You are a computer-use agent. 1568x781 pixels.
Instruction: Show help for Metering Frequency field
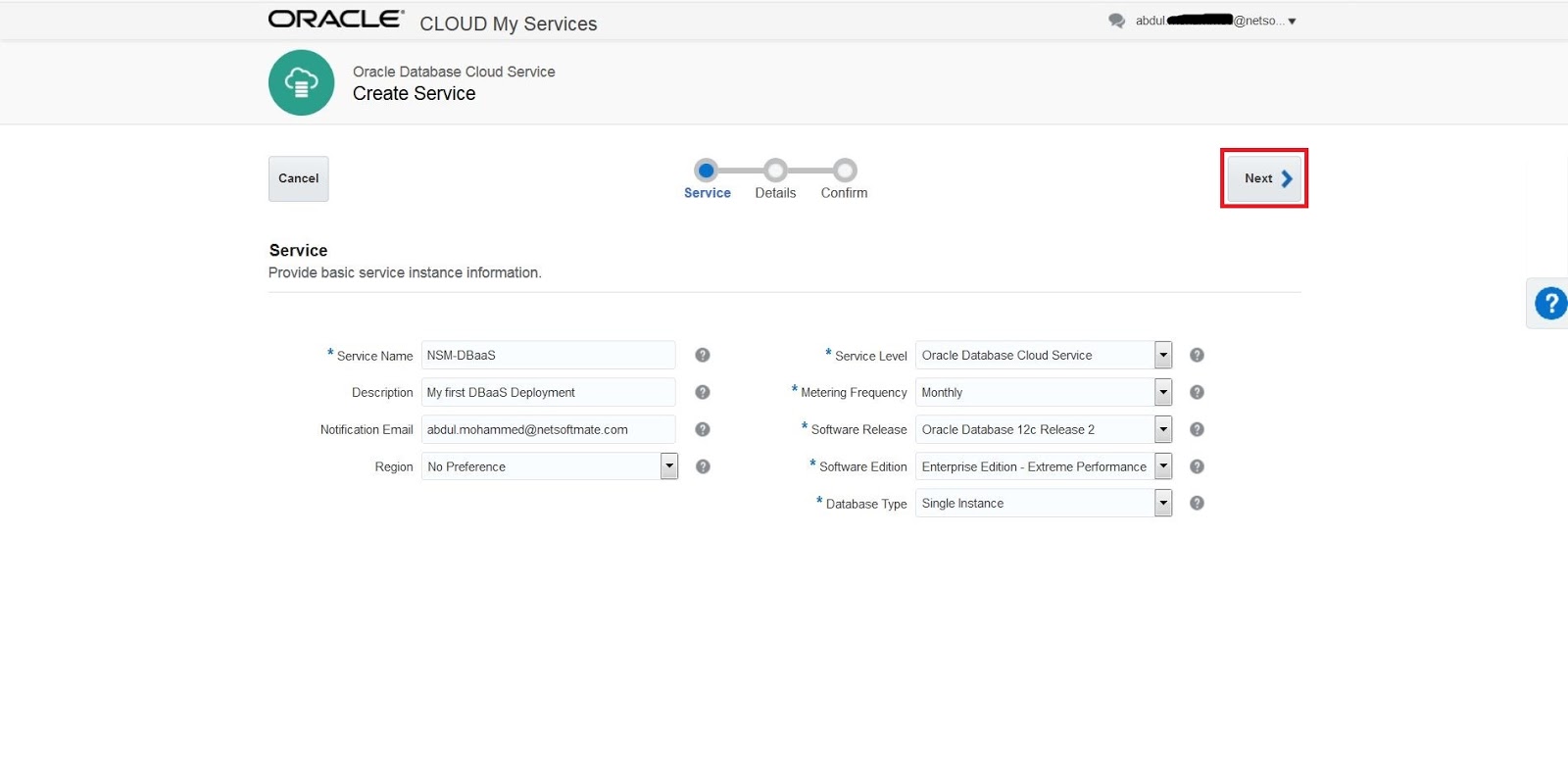1197,392
